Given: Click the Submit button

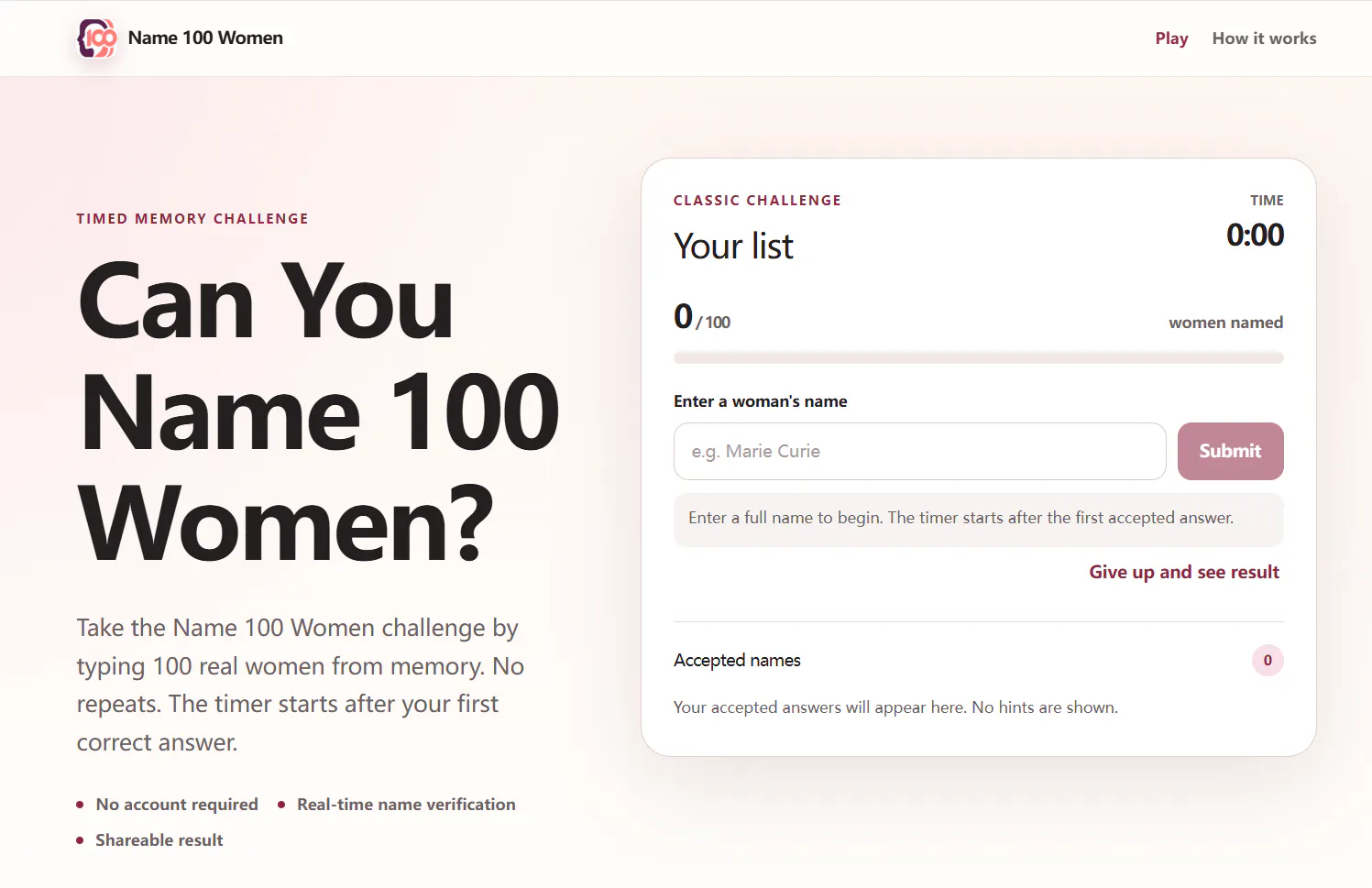Looking at the screenshot, I should [x=1230, y=451].
